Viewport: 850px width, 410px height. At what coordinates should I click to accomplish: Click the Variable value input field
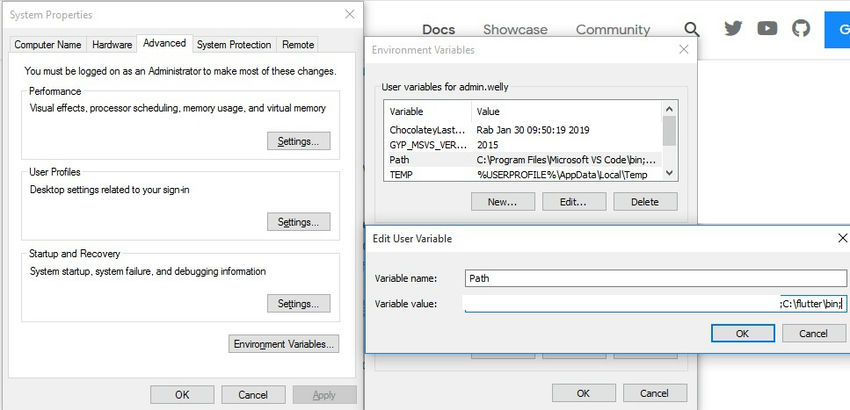point(655,303)
